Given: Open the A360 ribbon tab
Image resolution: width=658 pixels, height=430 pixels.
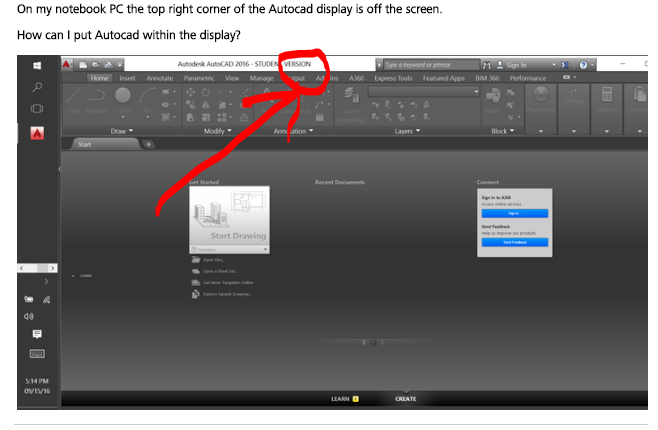Looking at the screenshot, I should 356,78.
